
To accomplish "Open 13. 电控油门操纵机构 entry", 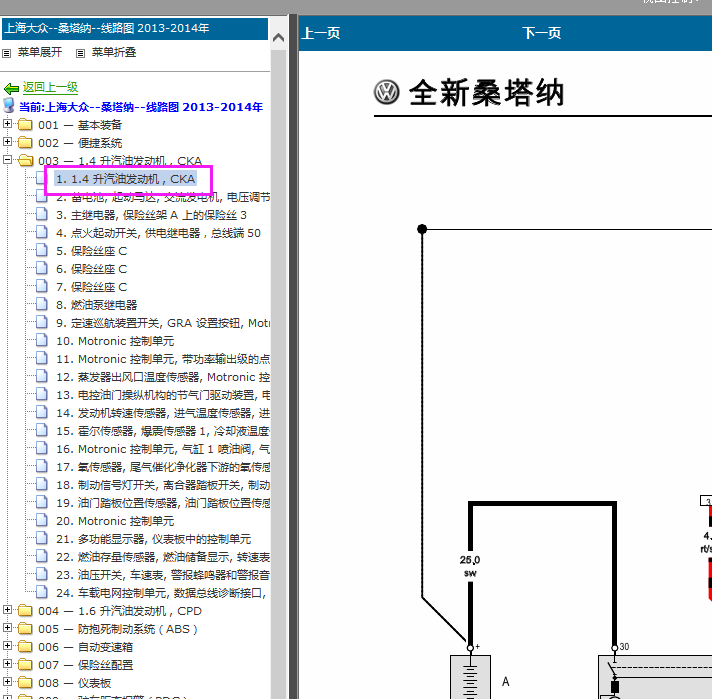I will [163, 395].
